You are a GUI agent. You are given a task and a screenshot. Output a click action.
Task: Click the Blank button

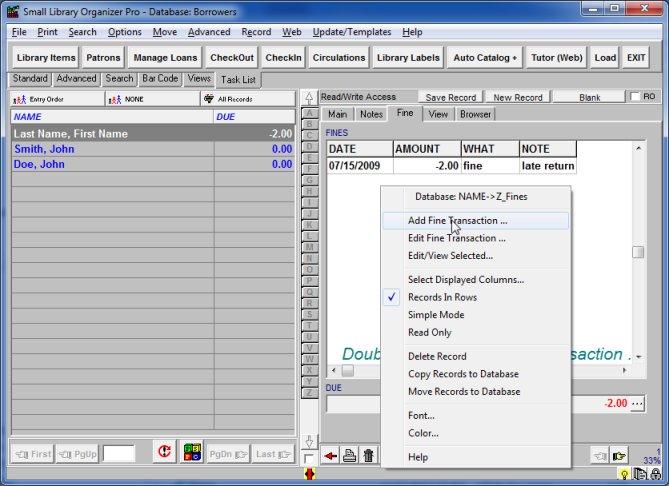point(590,97)
